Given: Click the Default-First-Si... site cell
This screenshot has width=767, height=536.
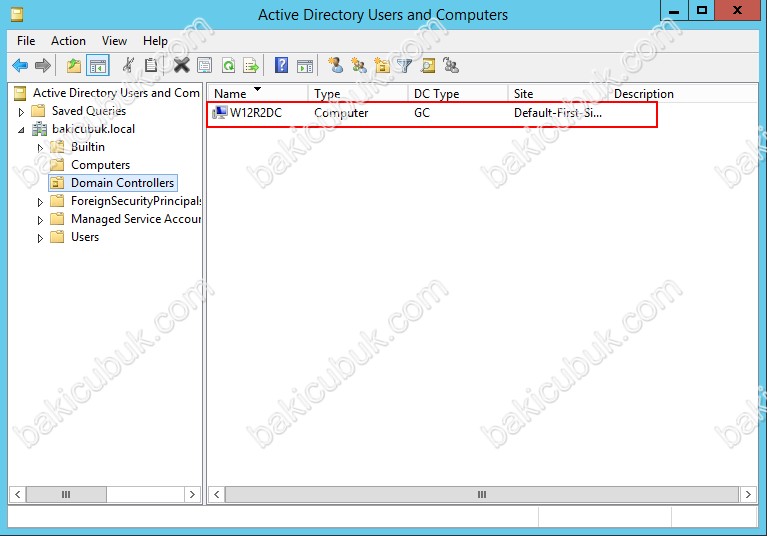Looking at the screenshot, I should click(x=558, y=113).
